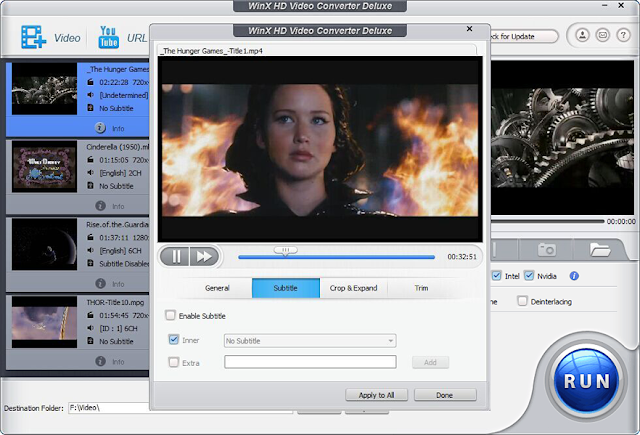Click the Subtitle Disabled text
The image size is (640, 435).
click(x=124, y=264)
